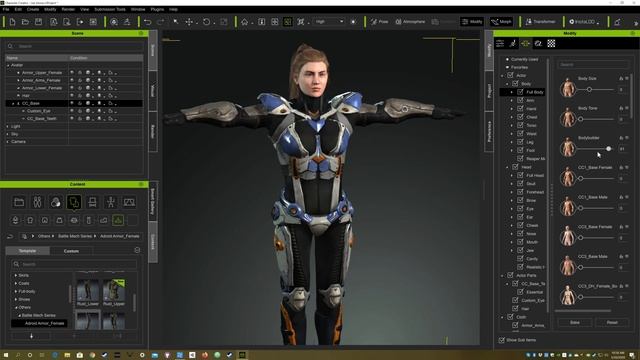
Task: Switch to the Custom tab in Content
Action: click(x=71, y=251)
